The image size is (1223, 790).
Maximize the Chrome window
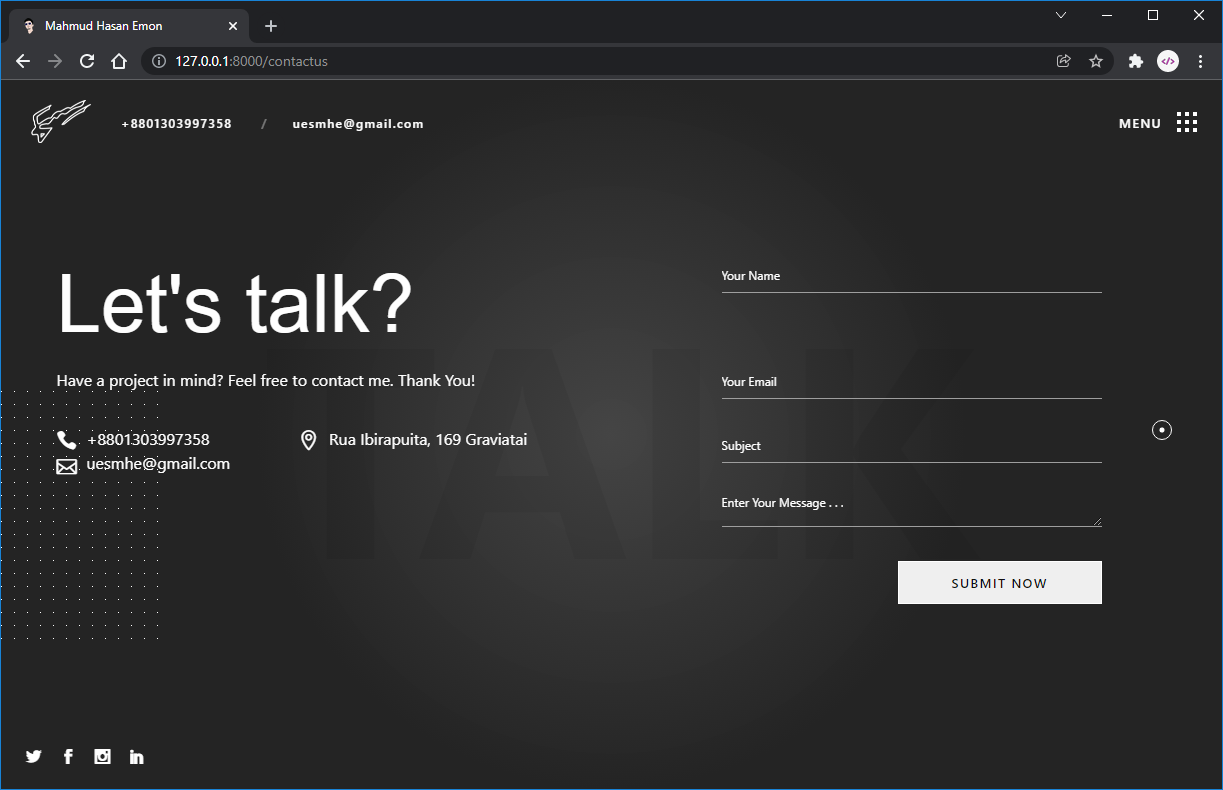(1153, 15)
